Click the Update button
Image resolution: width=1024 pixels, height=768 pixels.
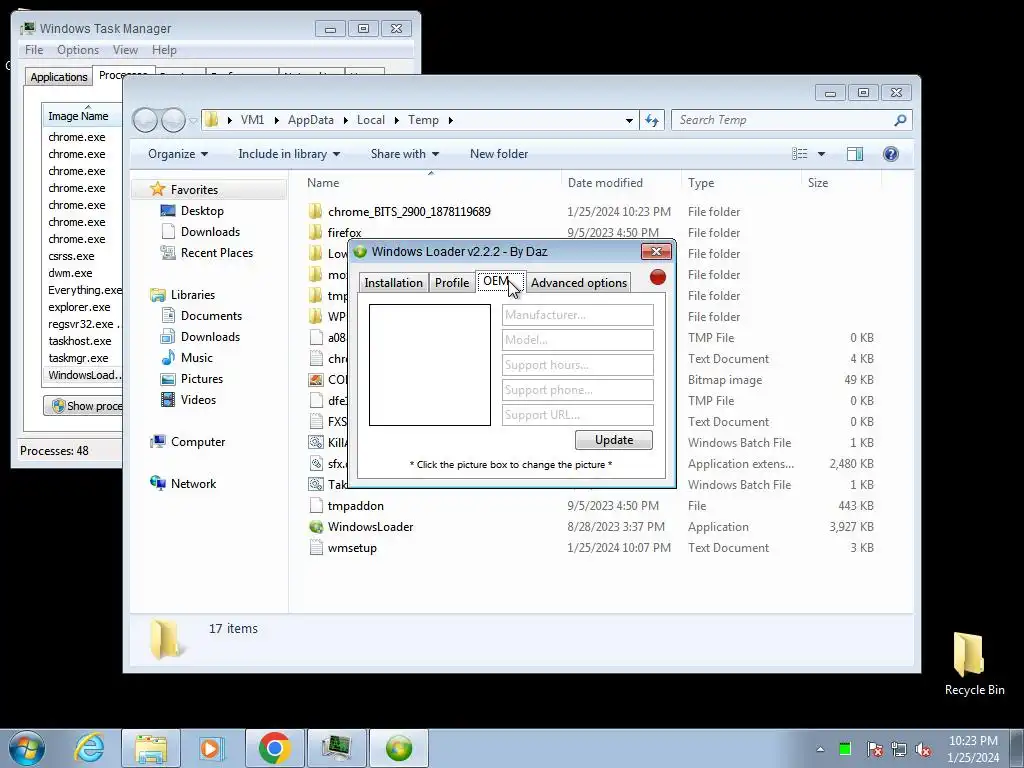[614, 440]
